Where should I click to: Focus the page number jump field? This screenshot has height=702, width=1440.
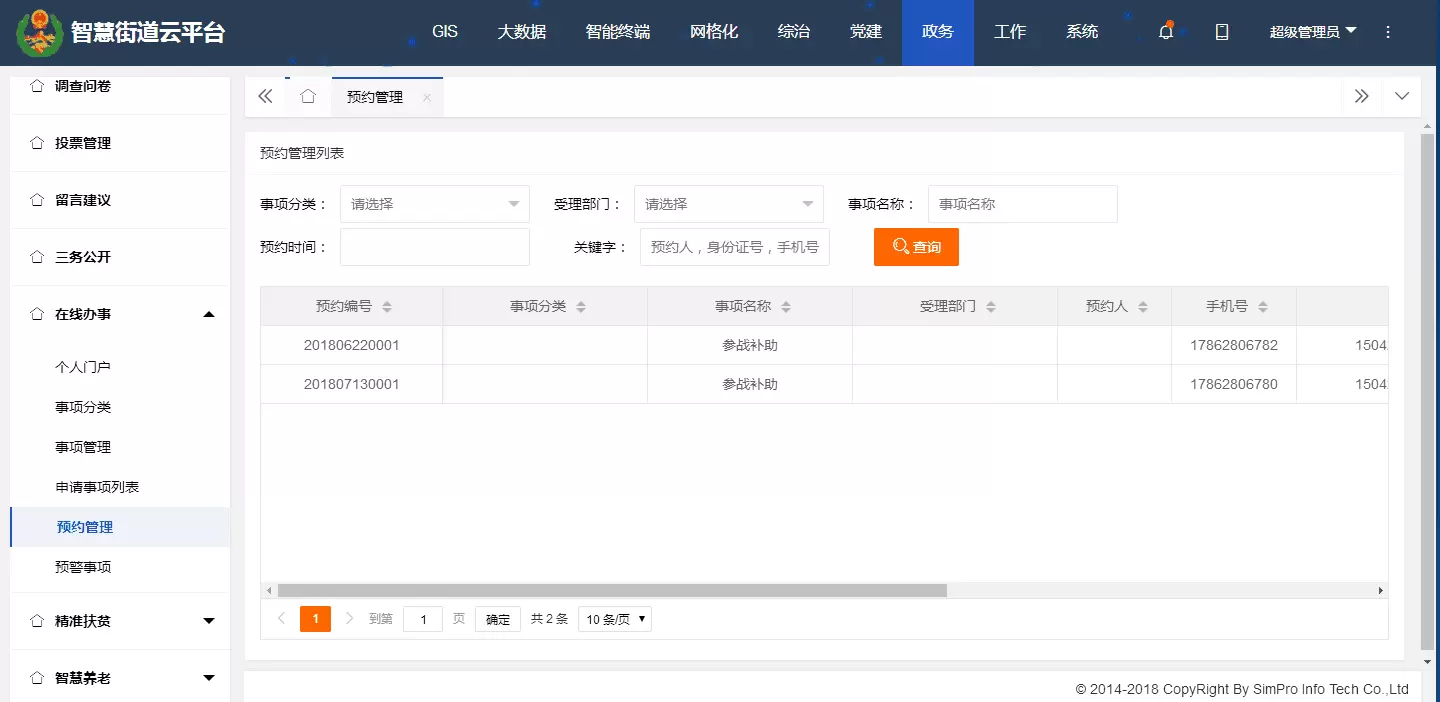(x=423, y=619)
